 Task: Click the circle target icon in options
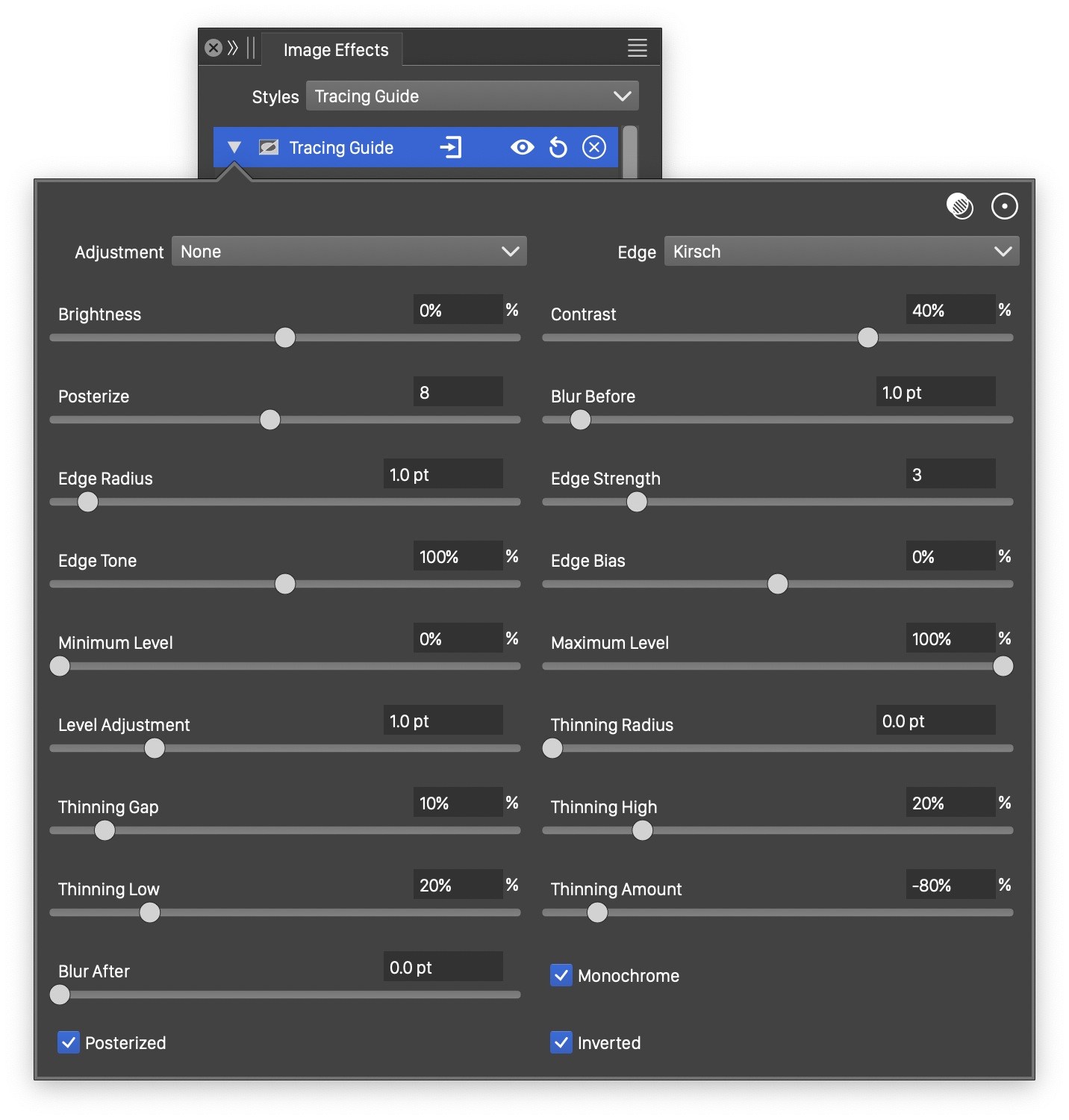(1004, 206)
